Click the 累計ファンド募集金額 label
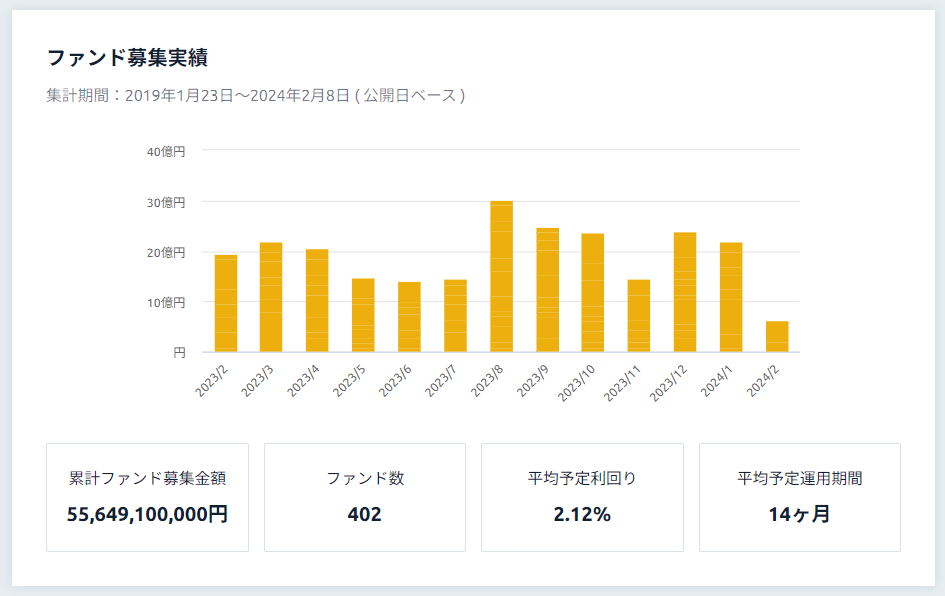Image resolution: width=945 pixels, height=596 pixels. (148, 478)
